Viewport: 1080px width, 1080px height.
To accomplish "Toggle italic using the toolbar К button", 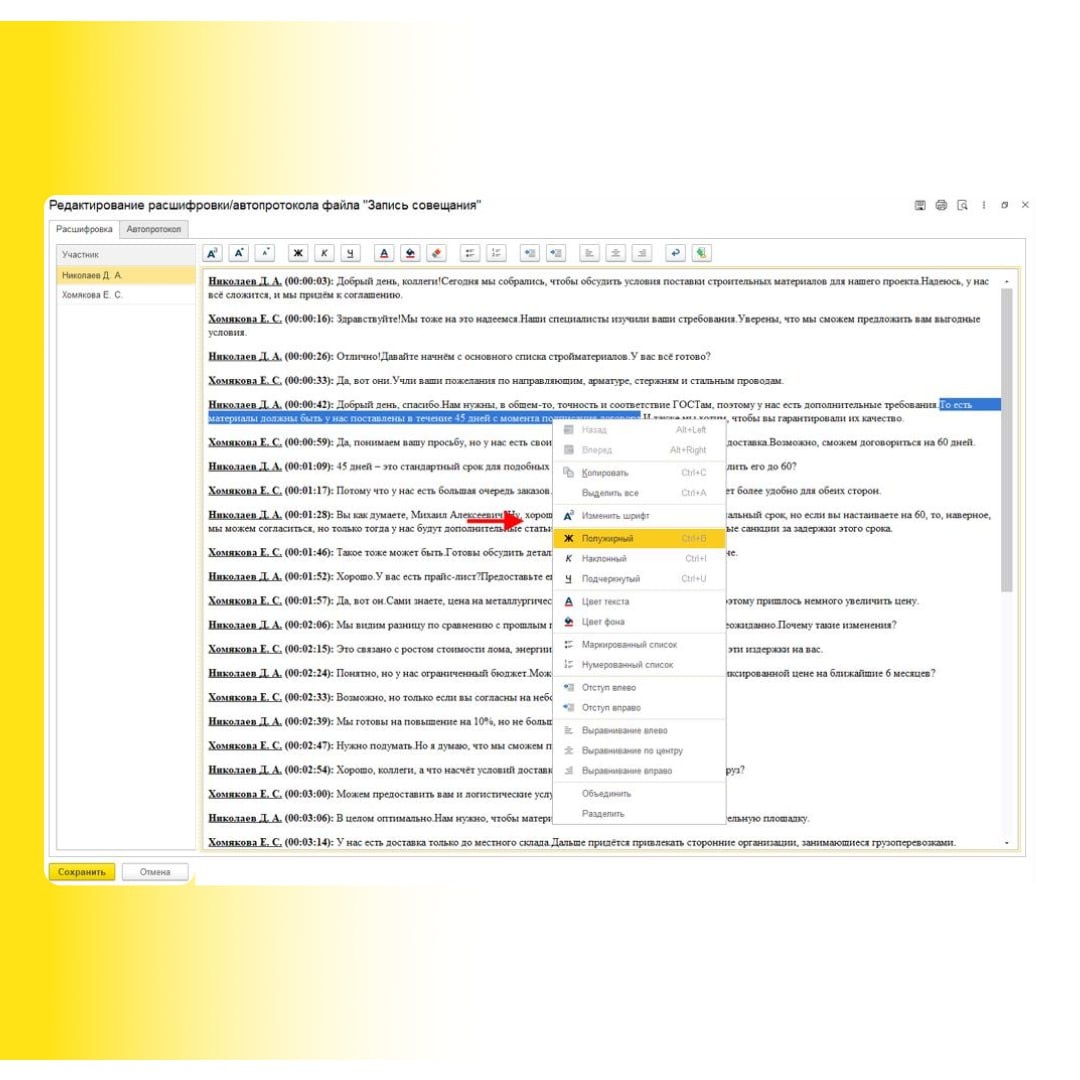I will [x=324, y=253].
